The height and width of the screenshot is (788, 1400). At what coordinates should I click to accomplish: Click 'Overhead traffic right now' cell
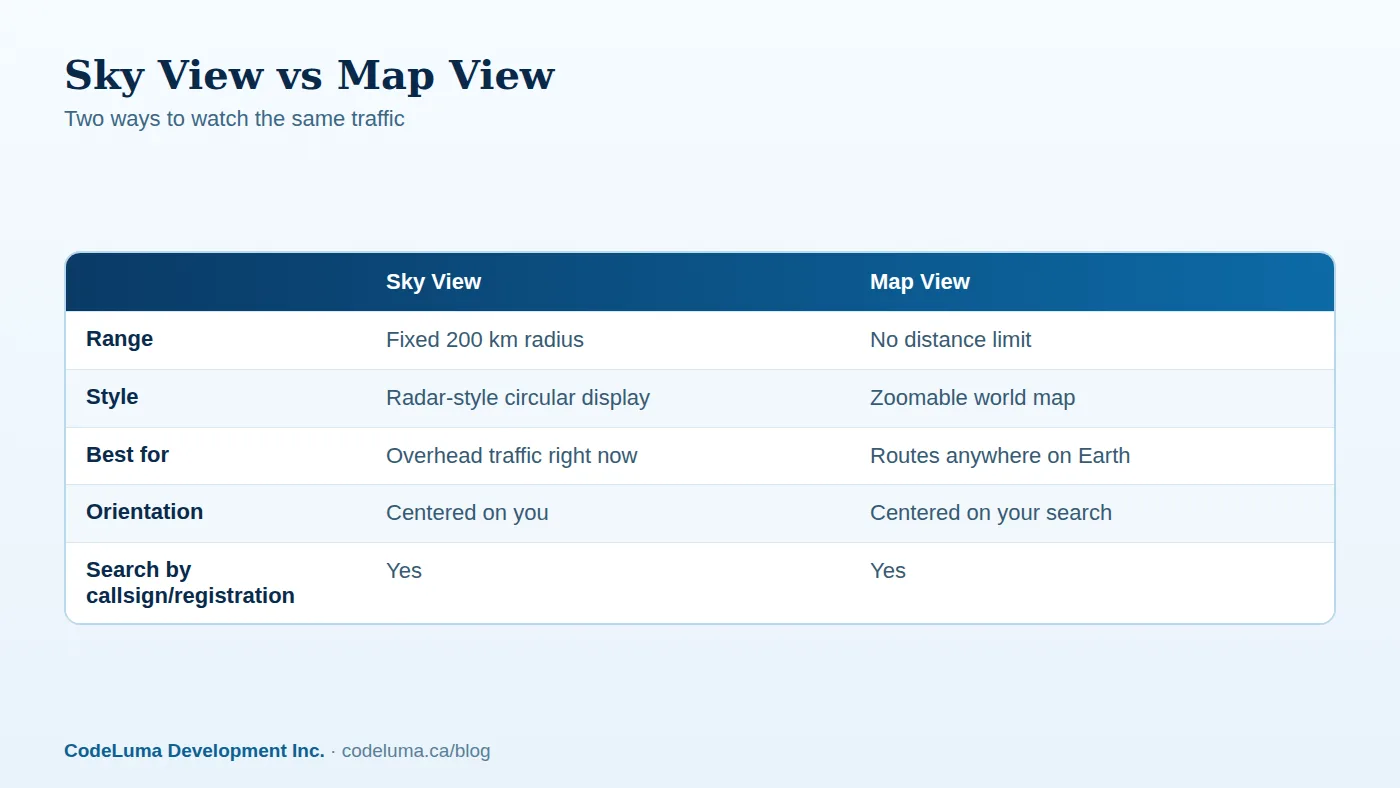point(511,456)
